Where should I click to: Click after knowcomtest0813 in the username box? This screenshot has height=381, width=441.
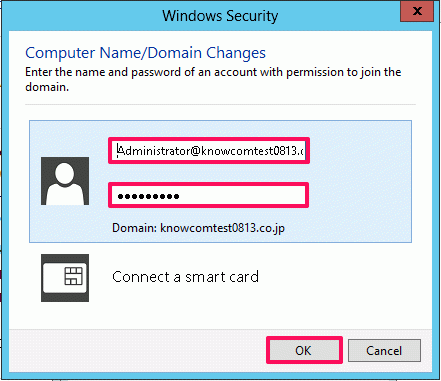[298, 151]
